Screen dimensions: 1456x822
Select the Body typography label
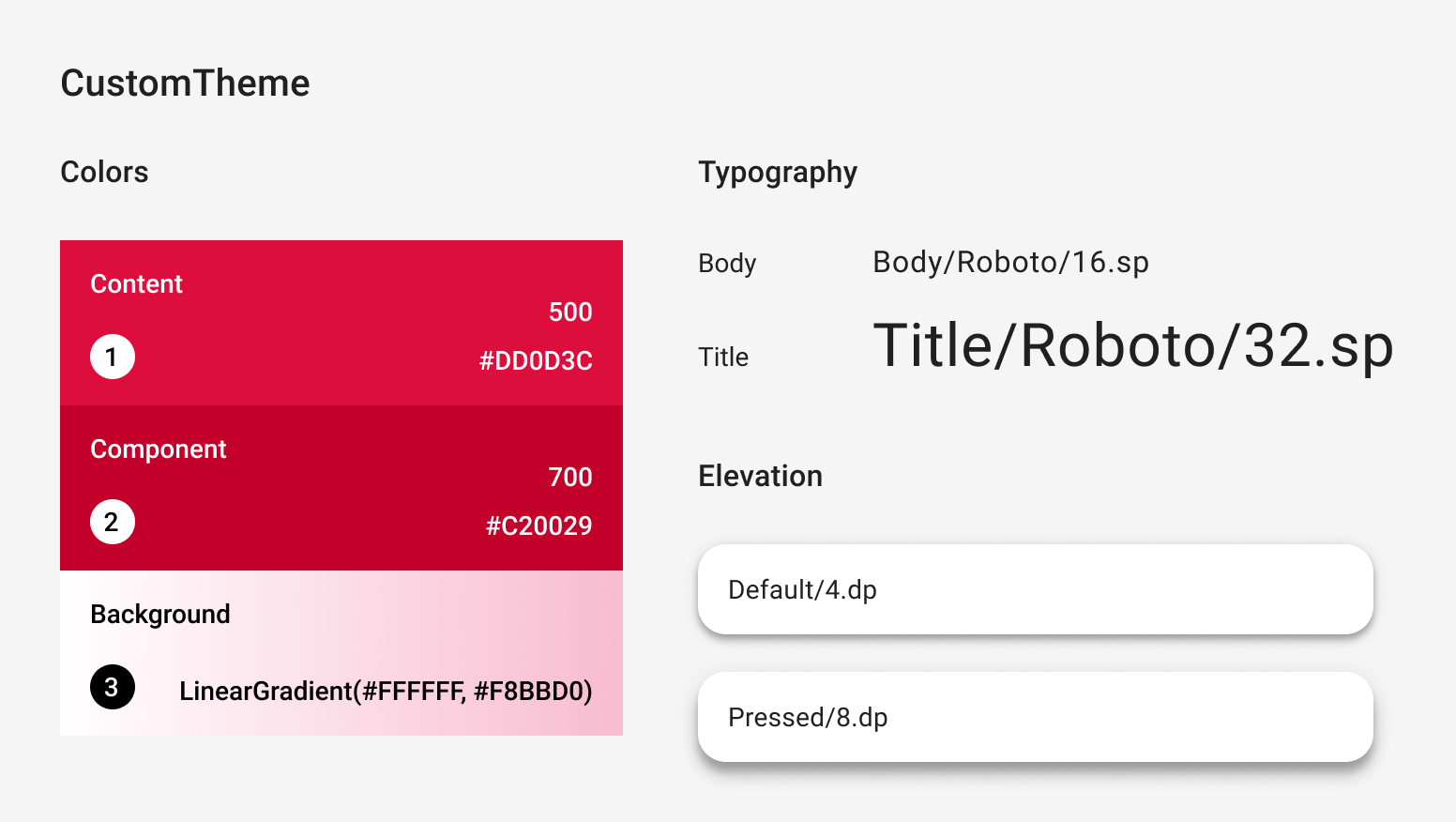(x=727, y=263)
